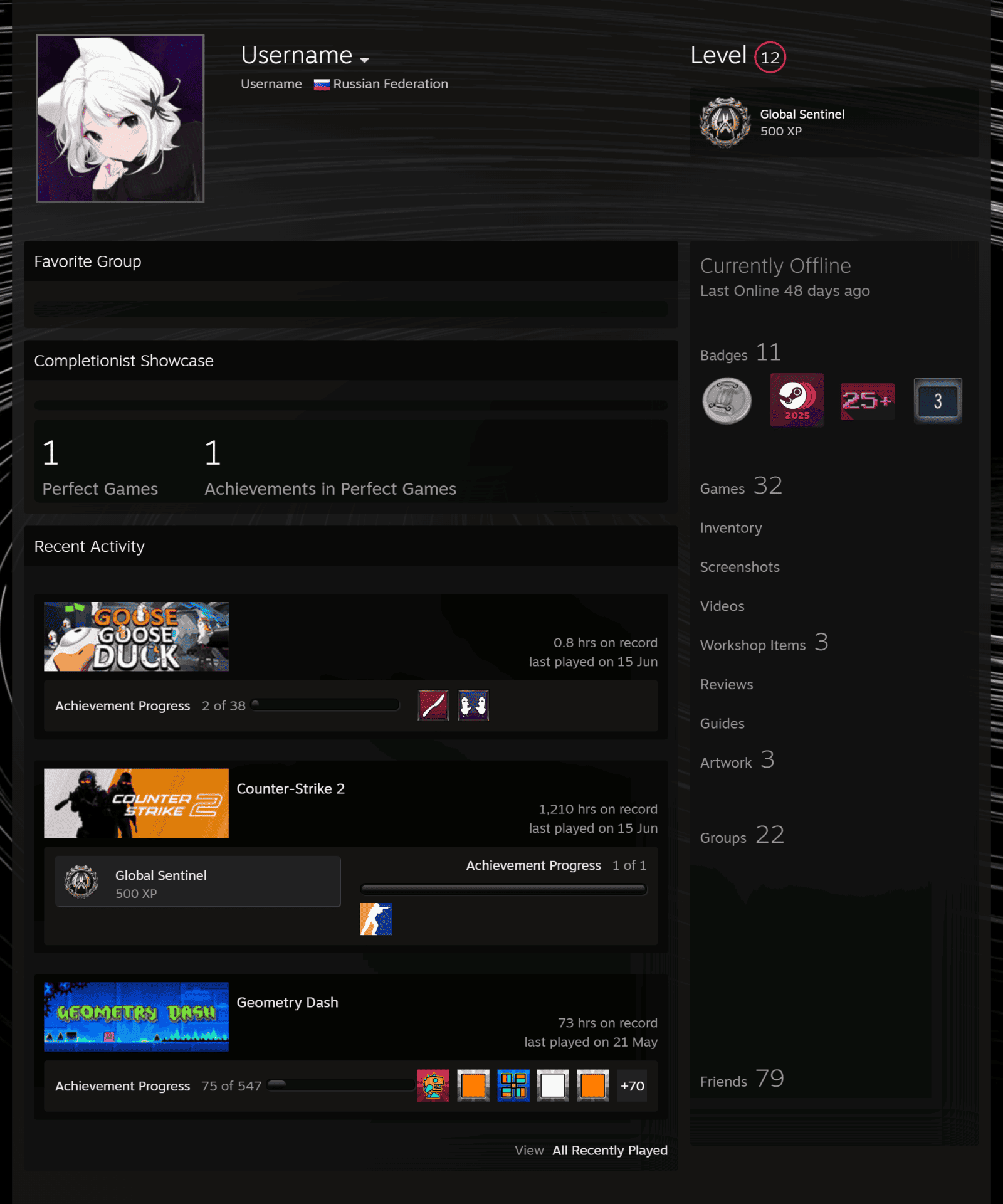Viewport: 1003px width, 1204px height.
Task: Click the 'Level' heading
Action: (718, 55)
